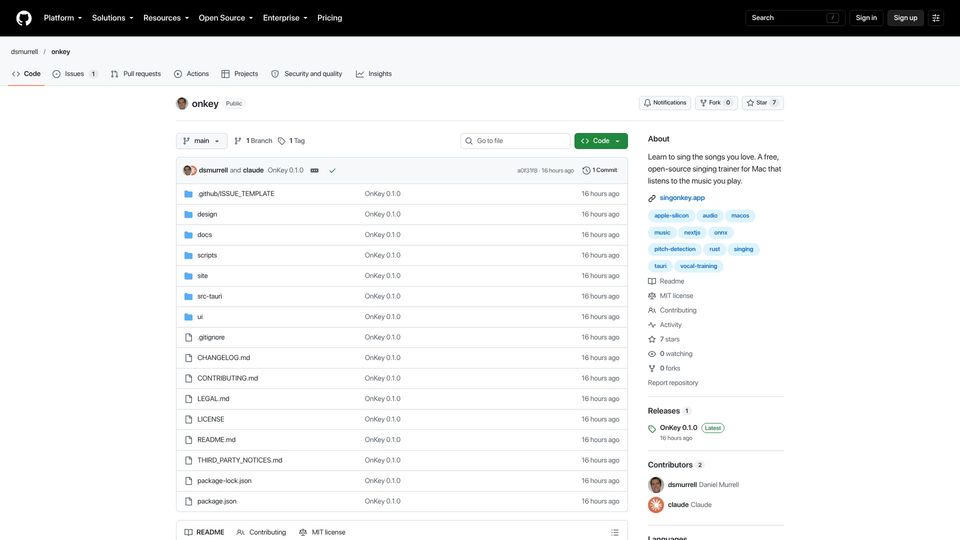Open the .github/ISSUE_TEMPLATE folder
Image resolution: width=960 pixels, height=540 pixels.
point(236,193)
